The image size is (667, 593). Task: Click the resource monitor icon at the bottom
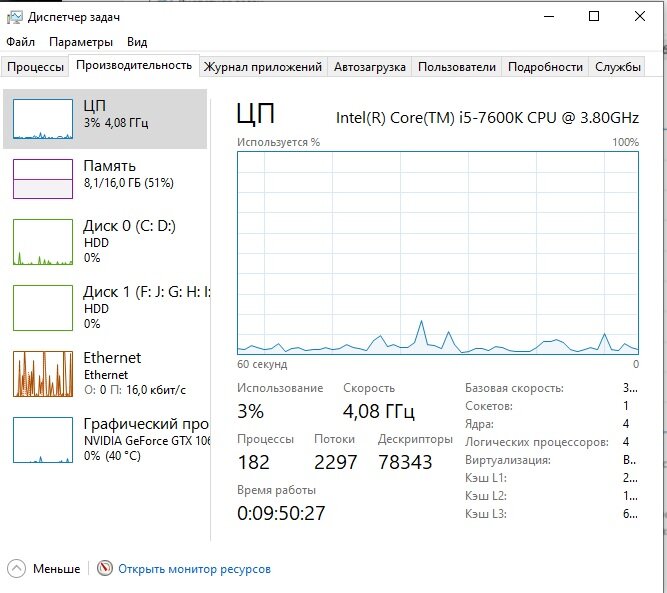point(105,569)
